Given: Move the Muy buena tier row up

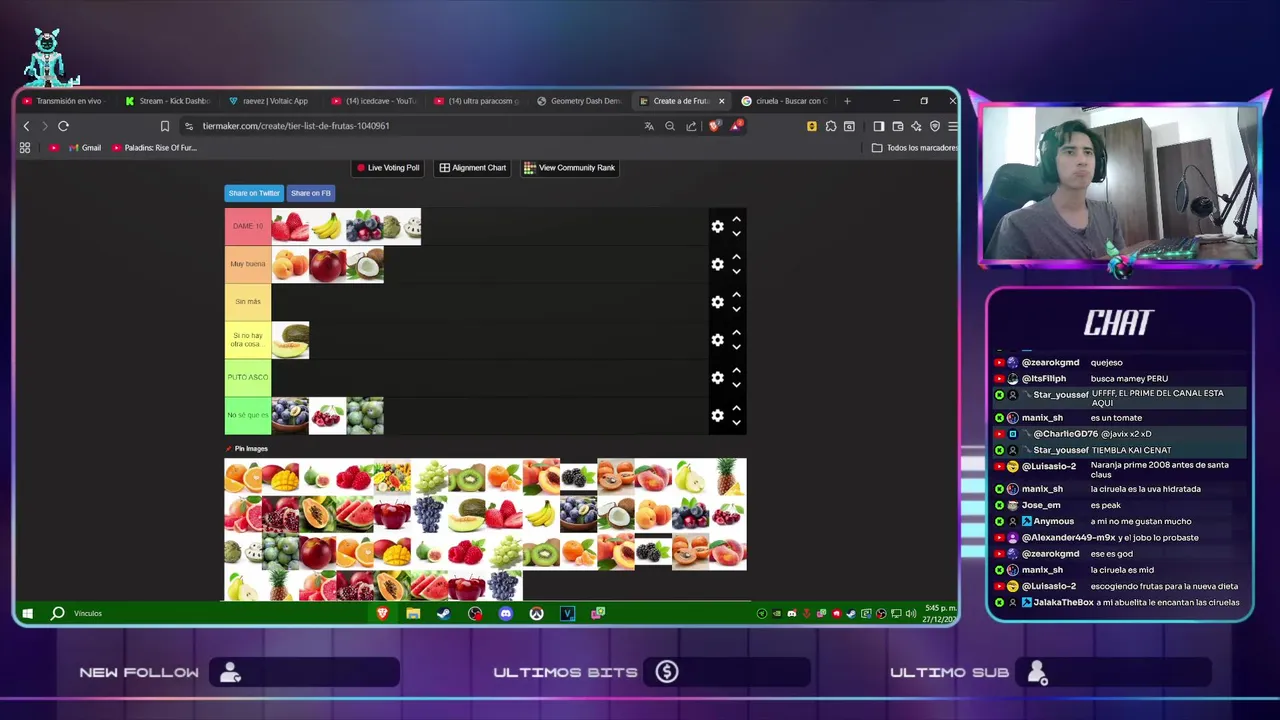Looking at the screenshot, I should (736, 257).
